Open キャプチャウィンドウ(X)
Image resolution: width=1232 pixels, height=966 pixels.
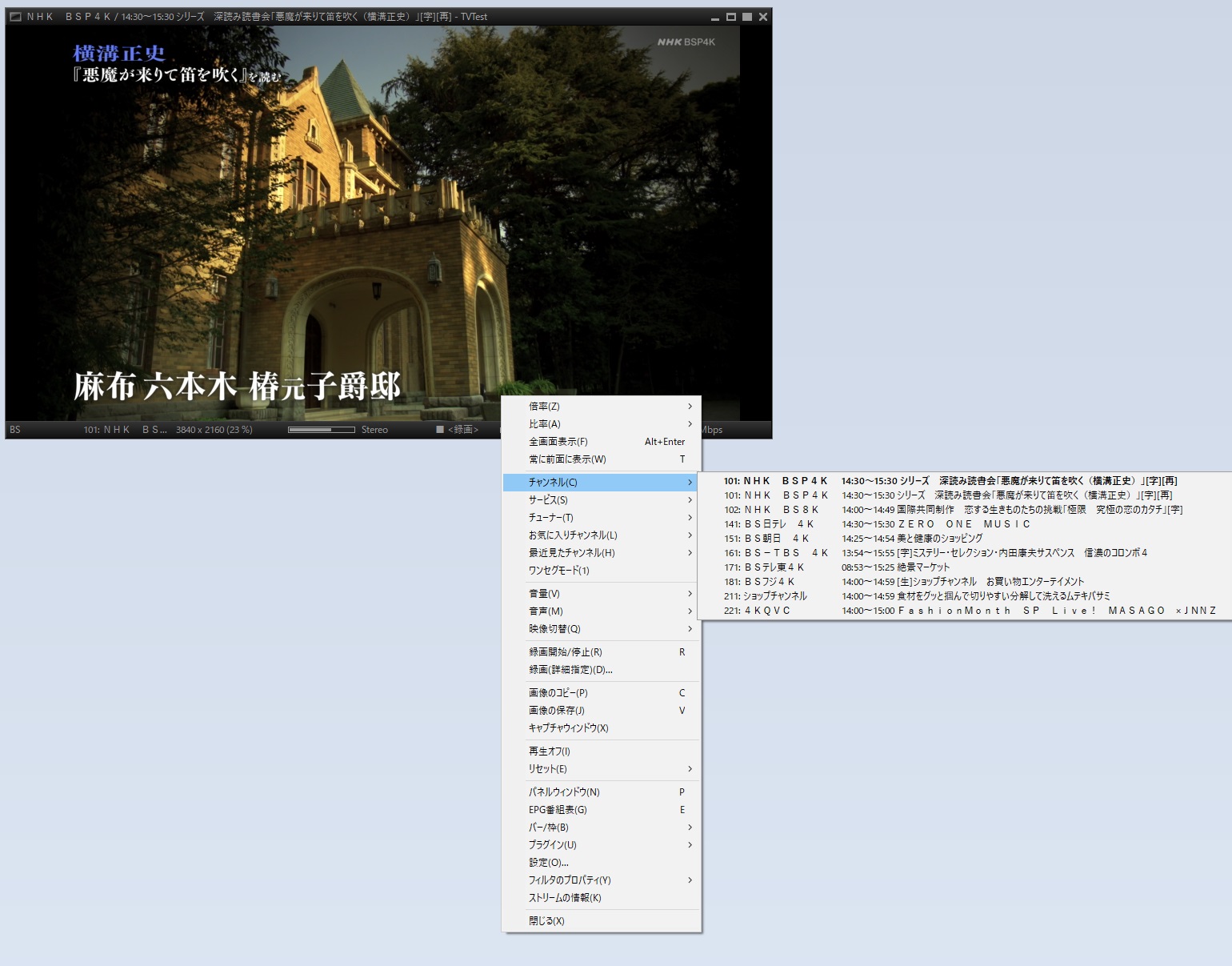(x=601, y=728)
